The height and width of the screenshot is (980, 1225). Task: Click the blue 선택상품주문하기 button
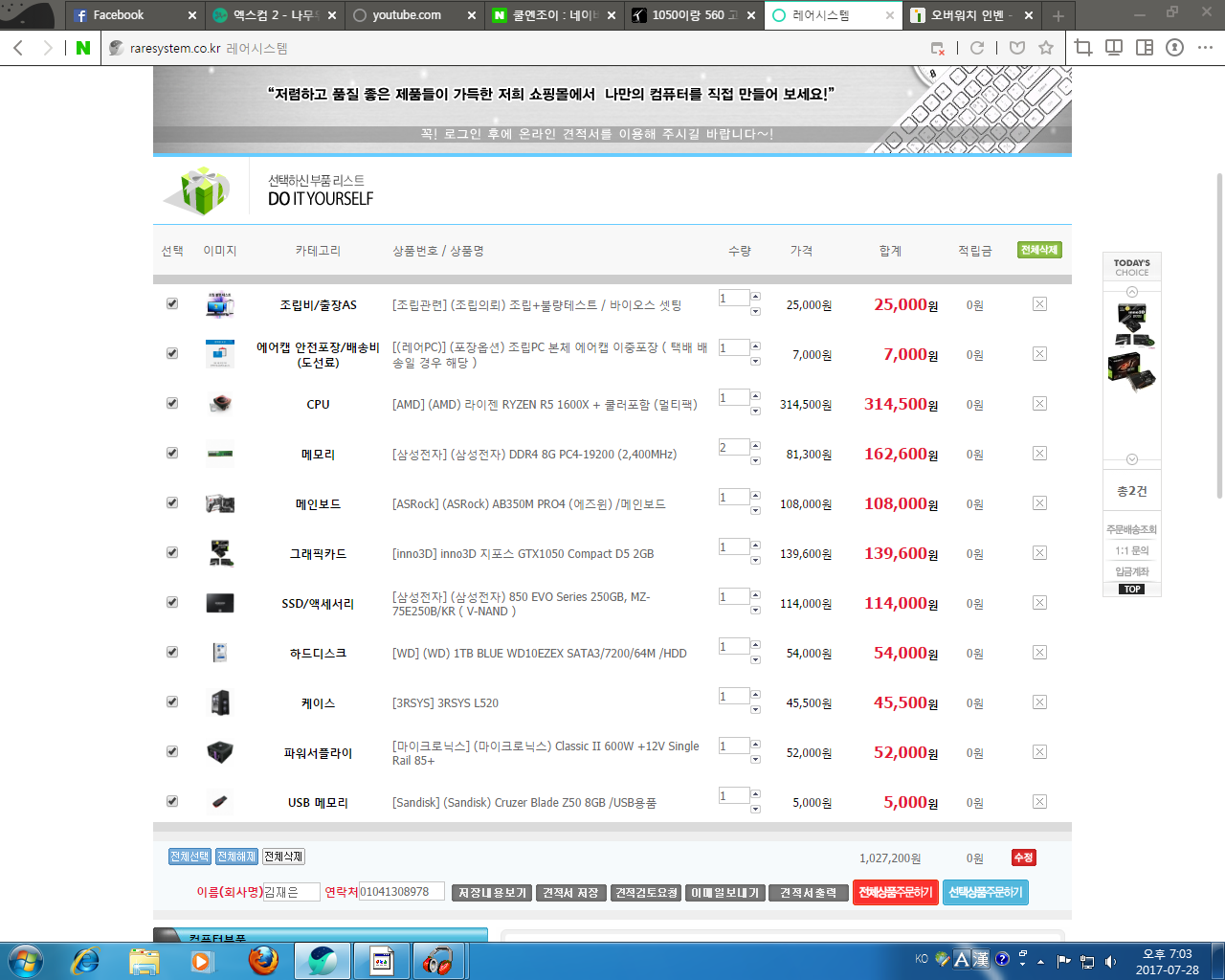coord(986,893)
